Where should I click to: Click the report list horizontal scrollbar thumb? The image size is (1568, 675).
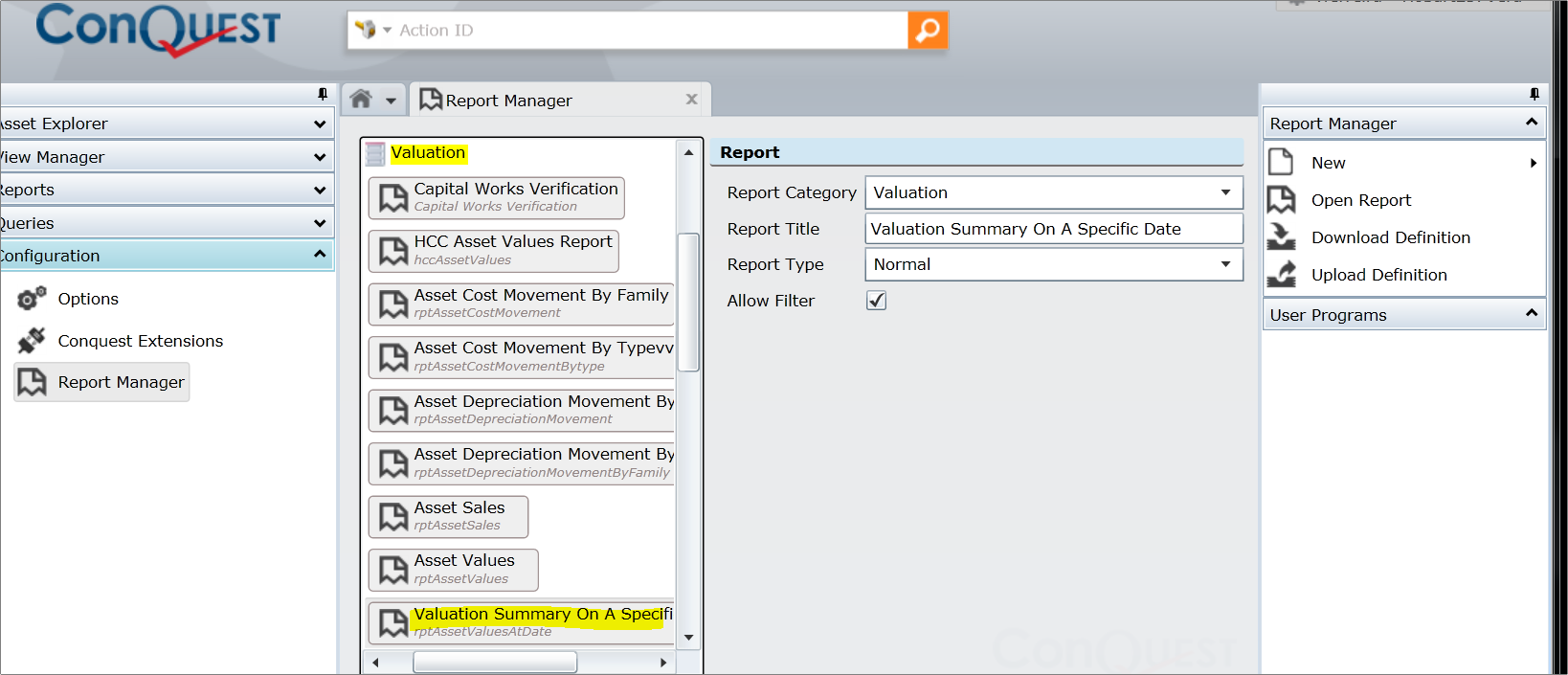(495, 663)
